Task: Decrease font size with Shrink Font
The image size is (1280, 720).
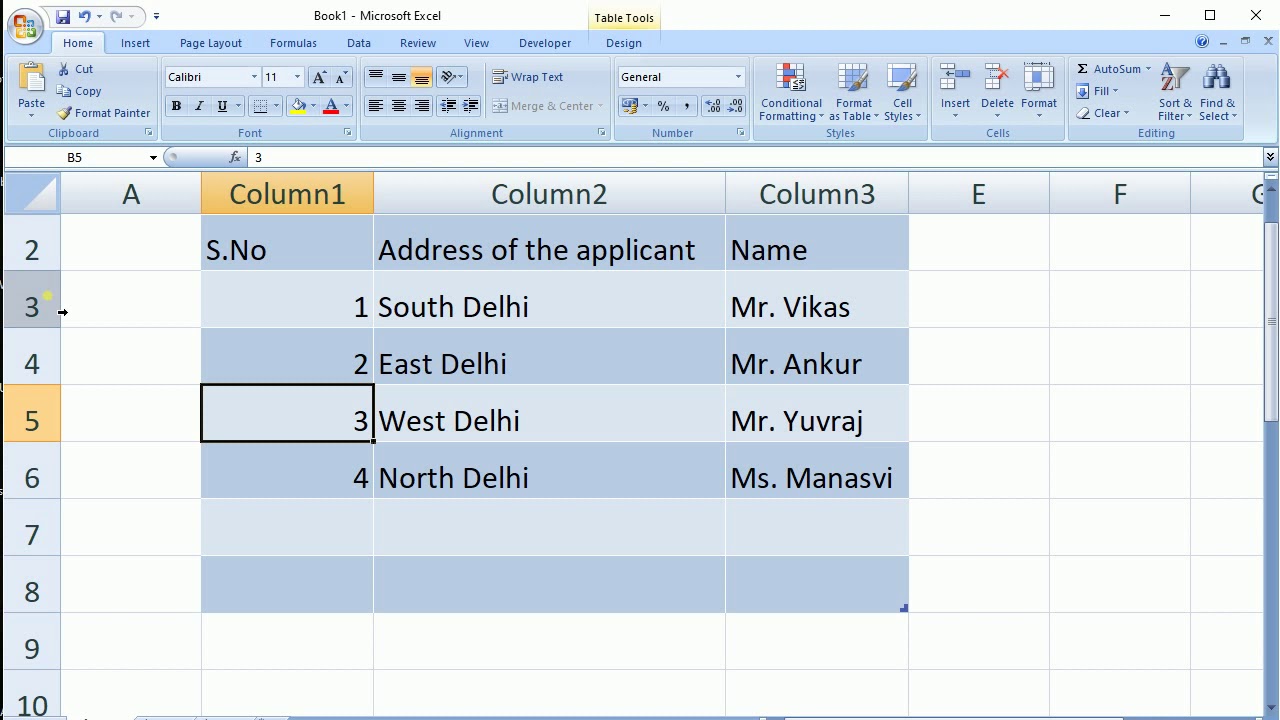Action: coord(341,77)
